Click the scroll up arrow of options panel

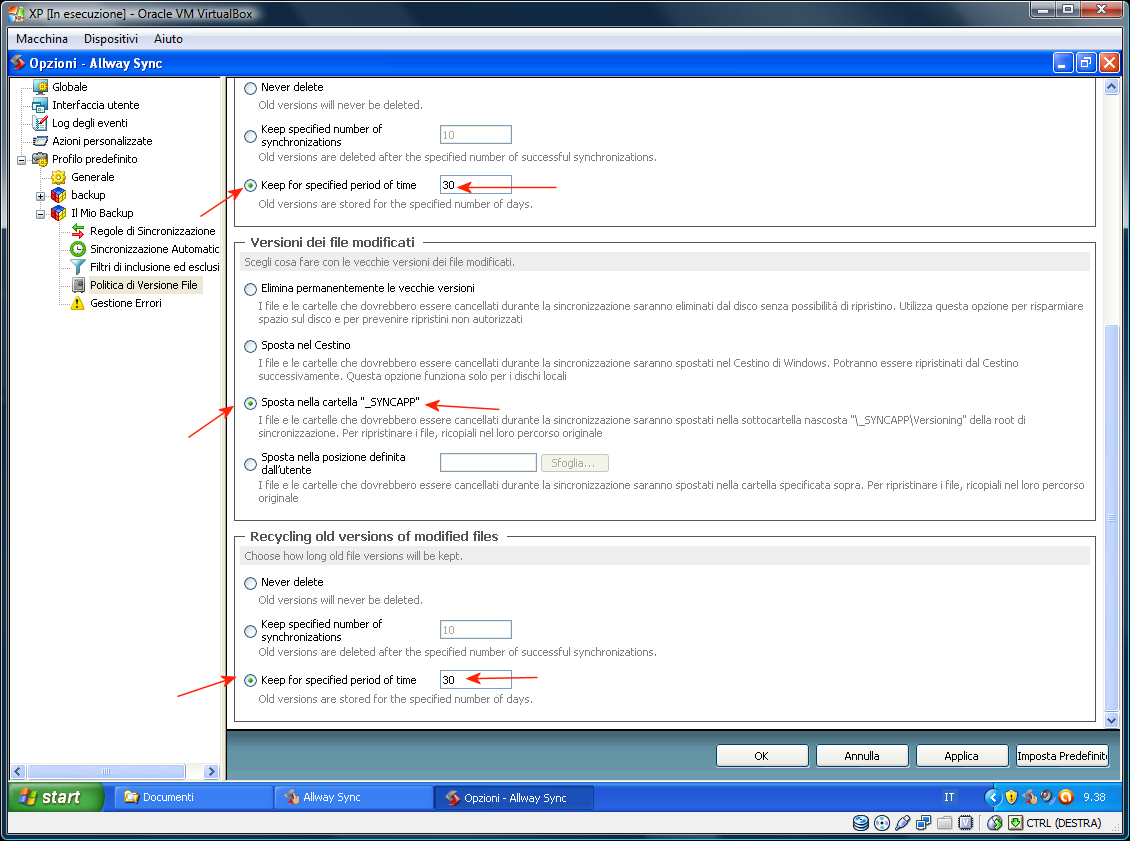pyautogui.click(x=1111, y=86)
